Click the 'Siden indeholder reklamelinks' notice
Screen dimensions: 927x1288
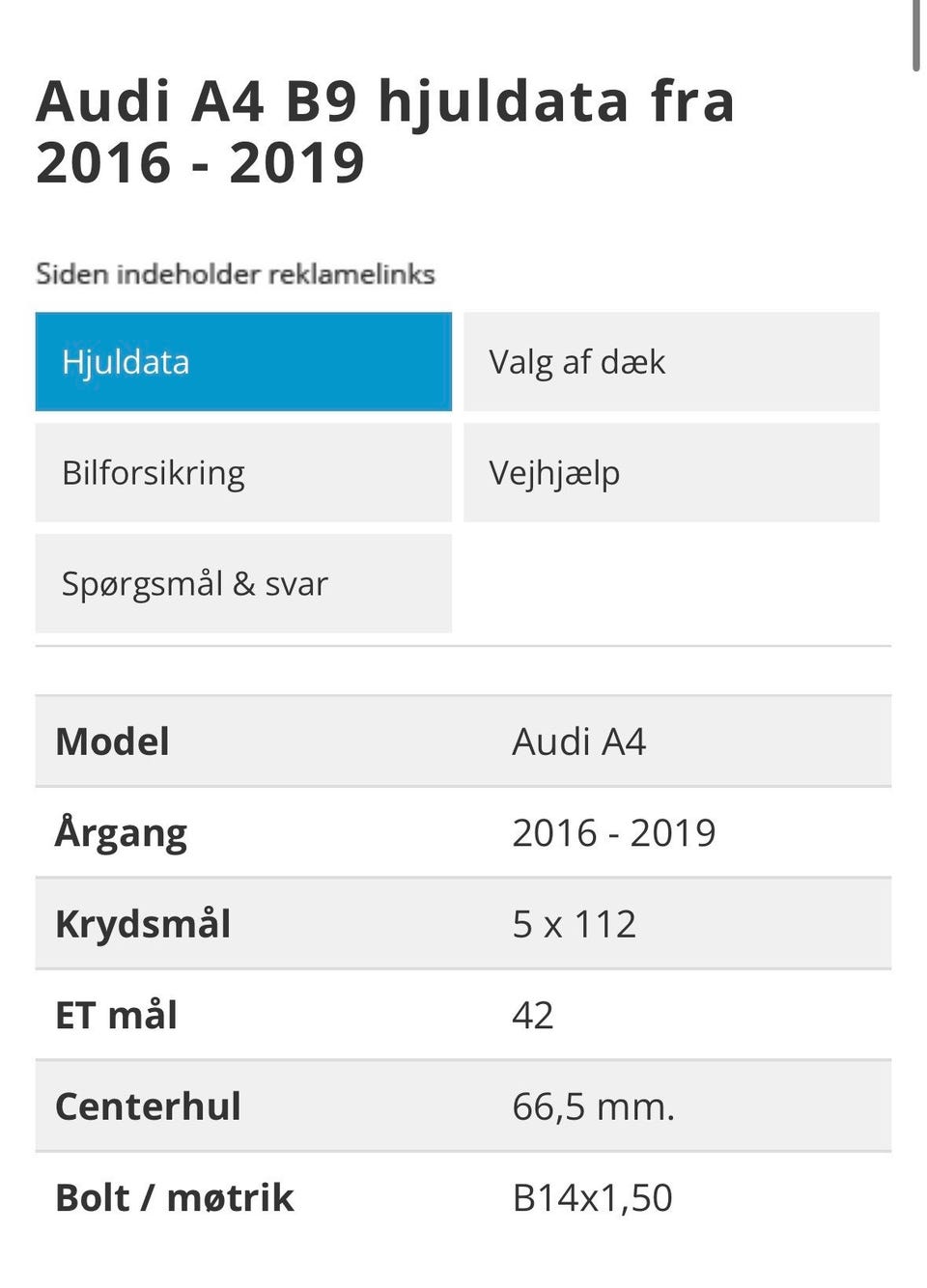(236, 274)
